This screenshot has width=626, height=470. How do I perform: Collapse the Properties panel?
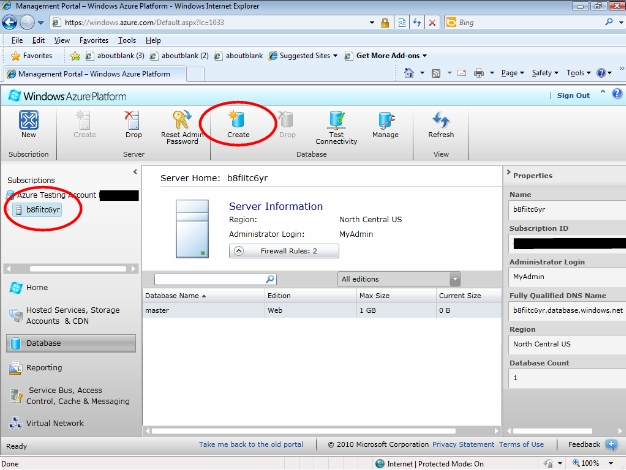point(509,173)
